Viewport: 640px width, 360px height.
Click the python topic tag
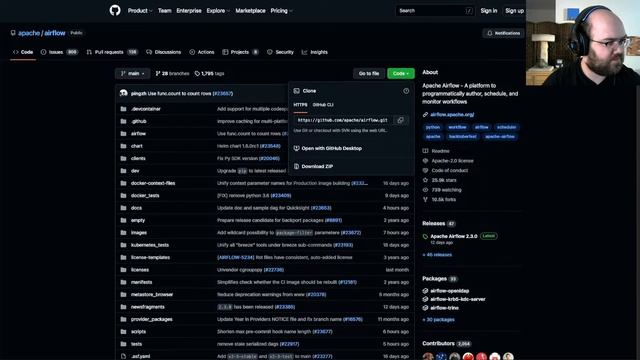pyautogui.click(x=433, y=127)
